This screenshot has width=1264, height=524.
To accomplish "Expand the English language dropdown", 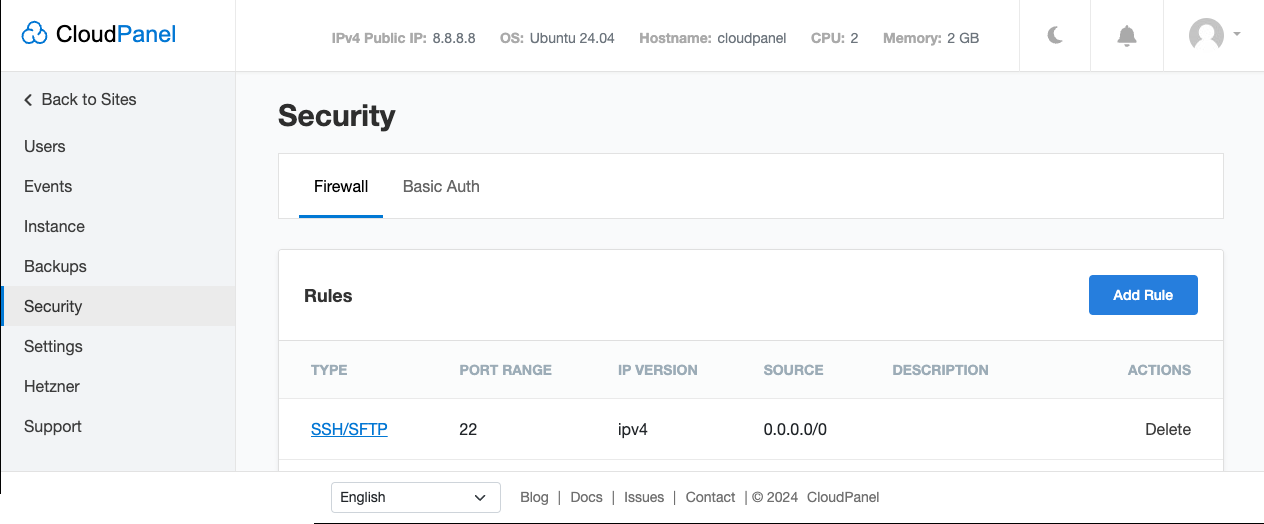I will pyautogui.click(x=415, y=497).
